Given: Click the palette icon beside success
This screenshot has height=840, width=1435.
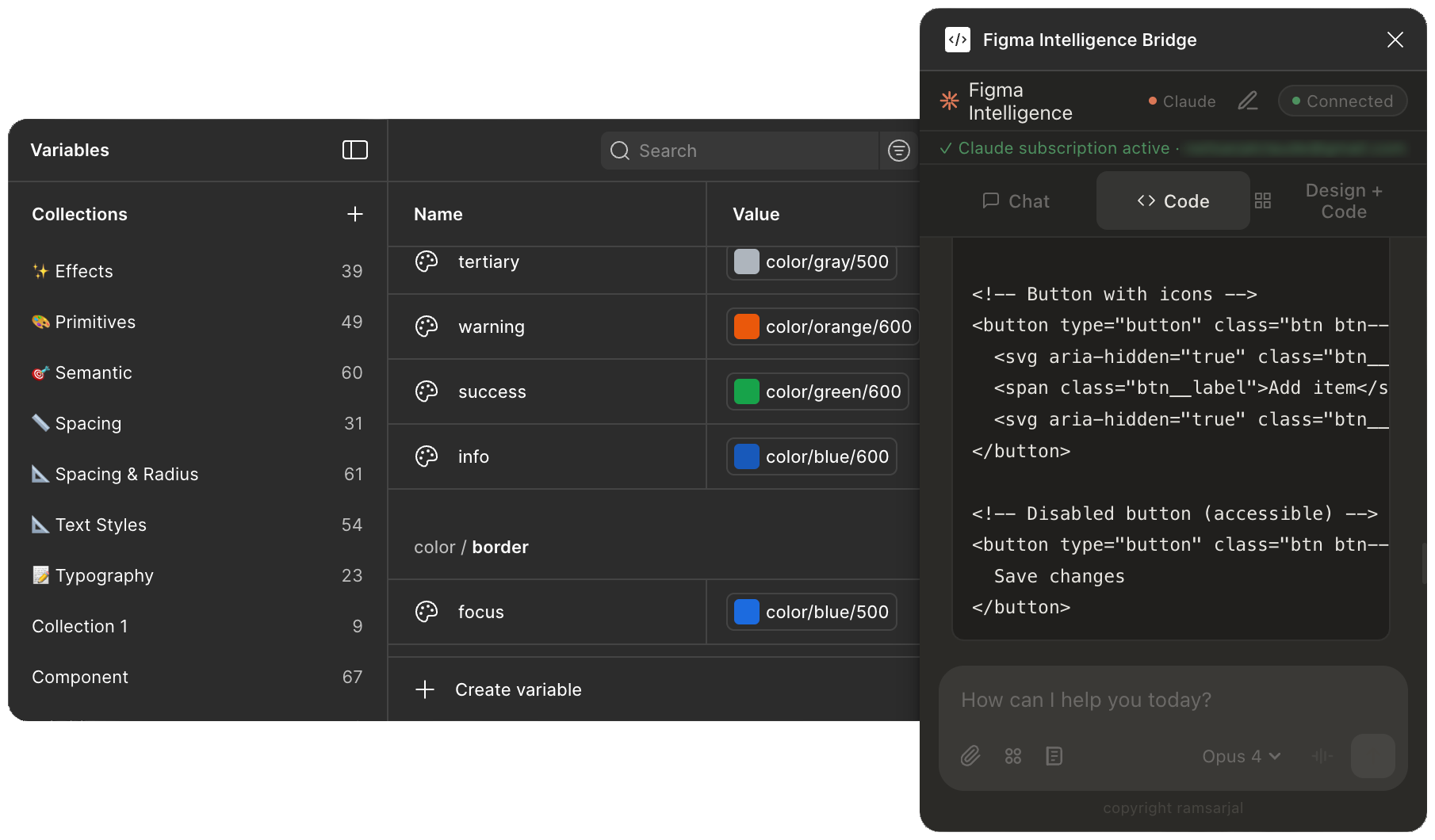Looking at the screenshot, I should coord(427,391).
